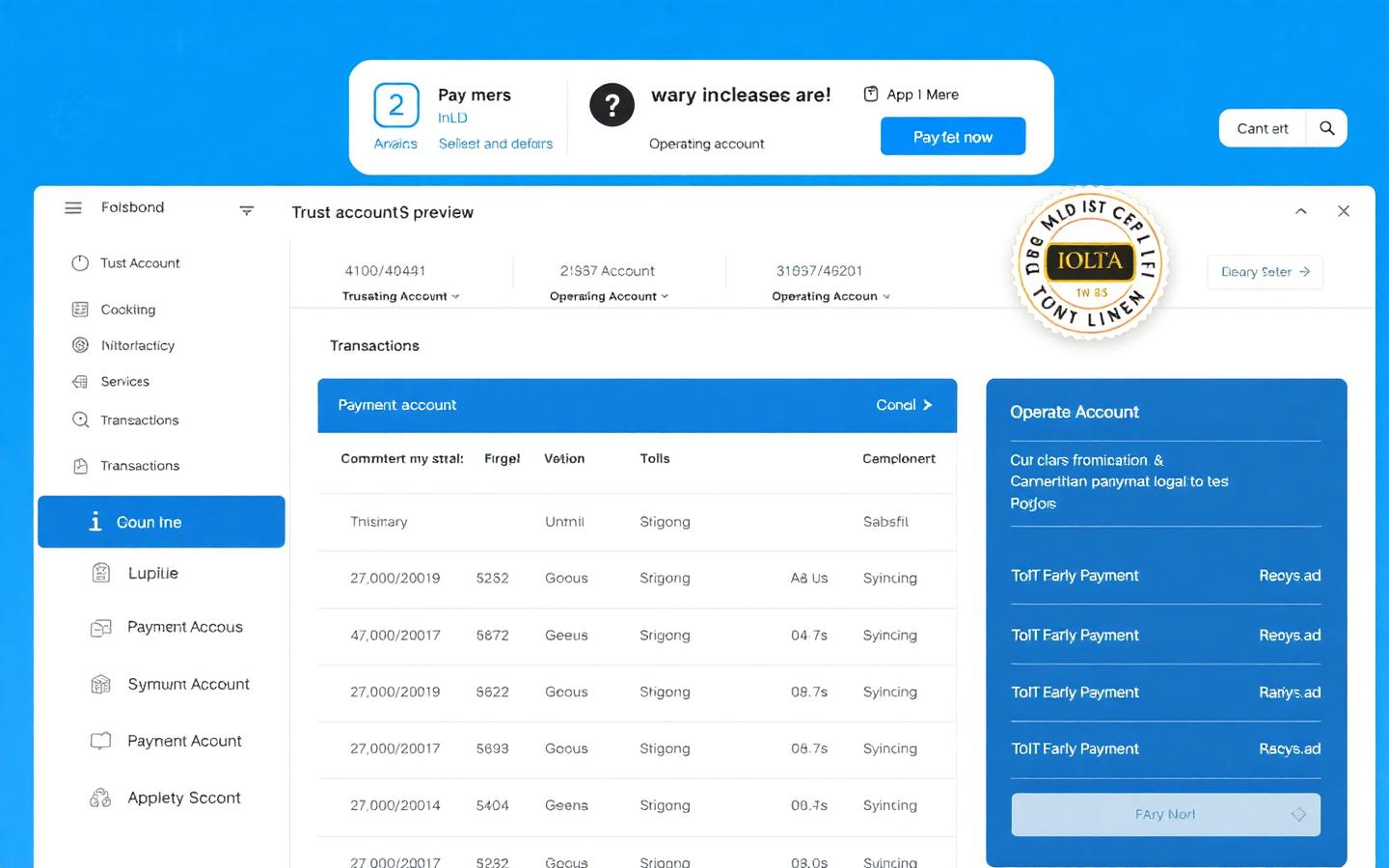Open Payment Accous in the sidebar
The width and height of the screenshot is (1389, 868).
(184, 627)
